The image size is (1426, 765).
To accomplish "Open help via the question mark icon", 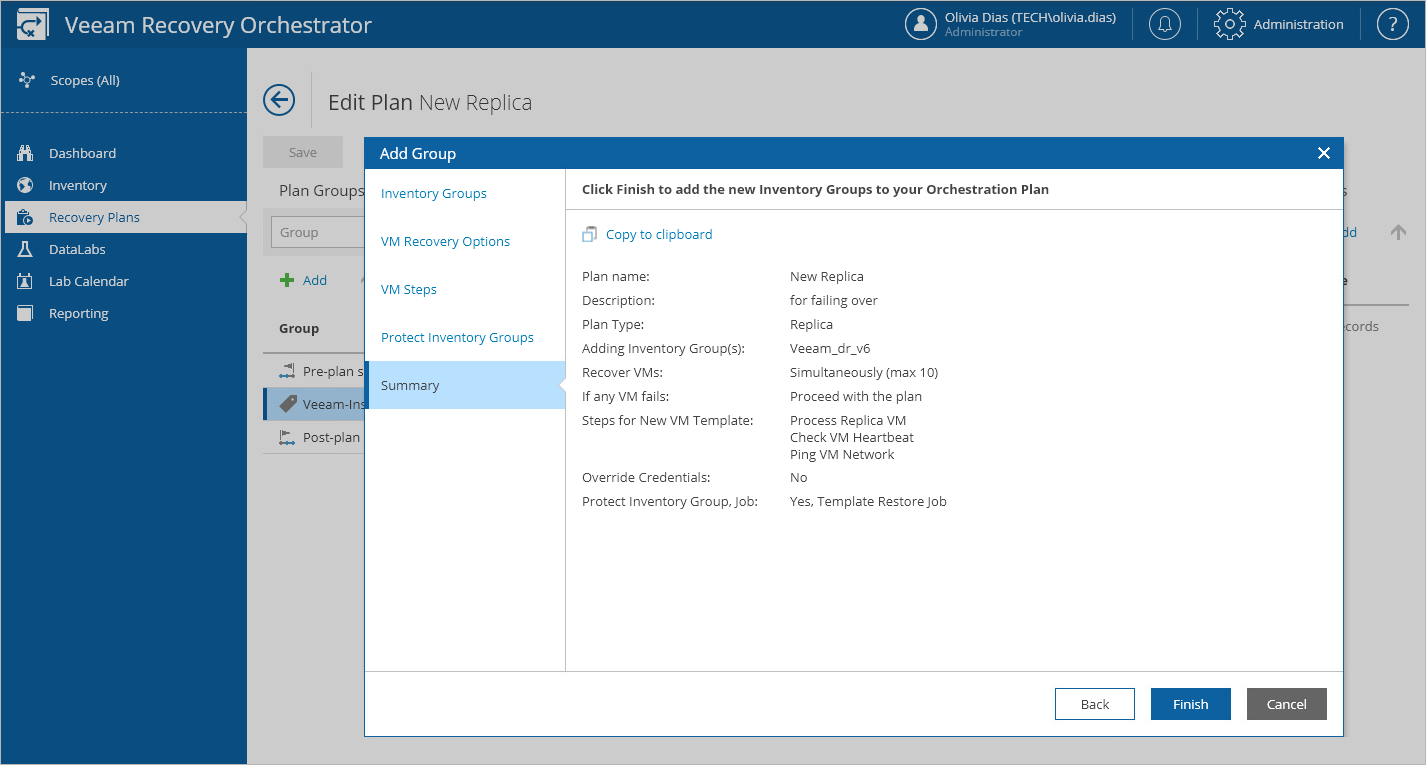I will [x=1392, y=23].
